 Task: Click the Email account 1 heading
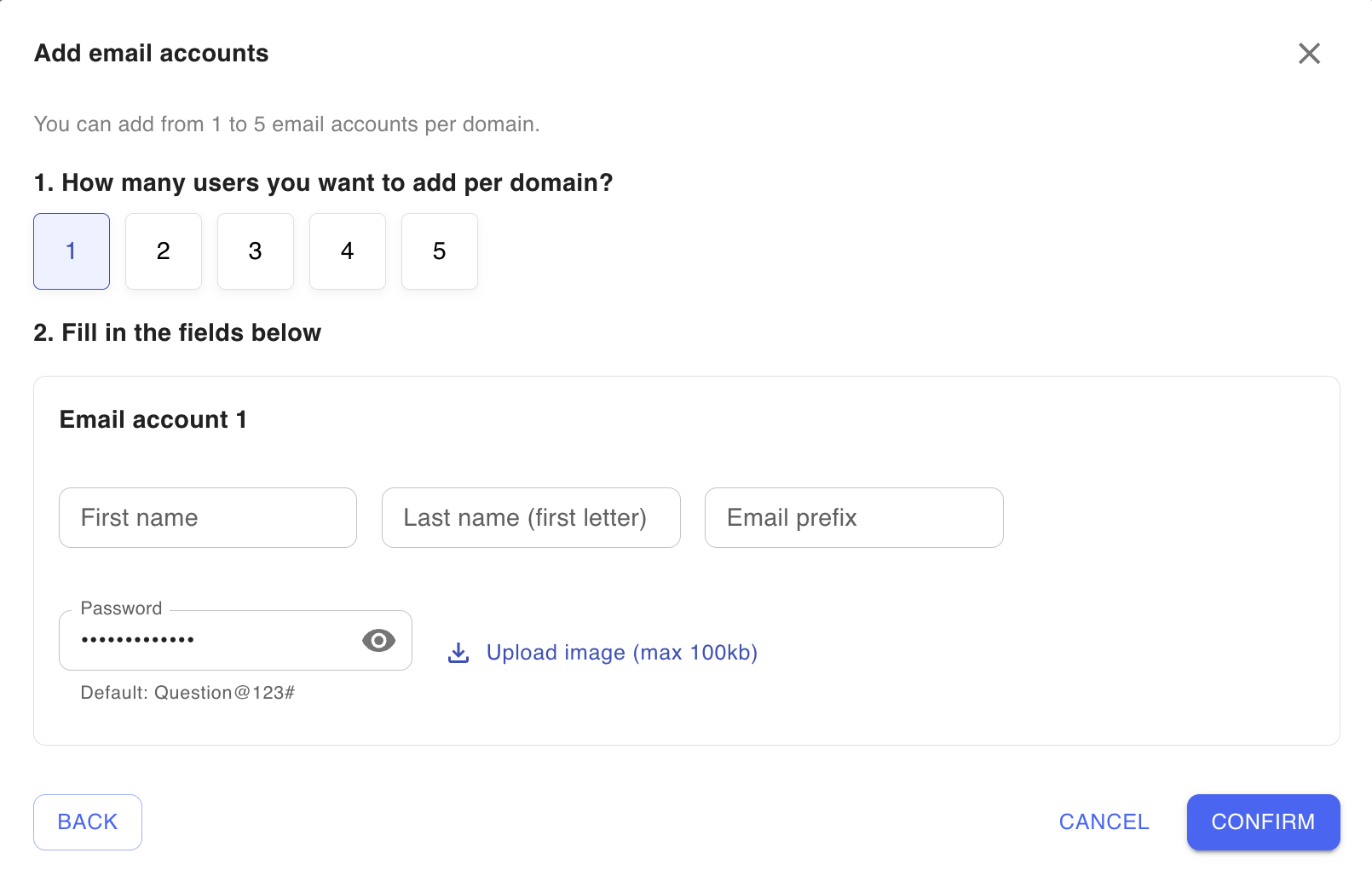[153, 420]
